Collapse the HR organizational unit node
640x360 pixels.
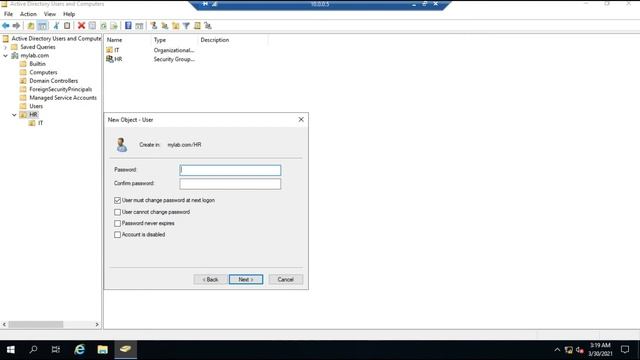(14, 115)
